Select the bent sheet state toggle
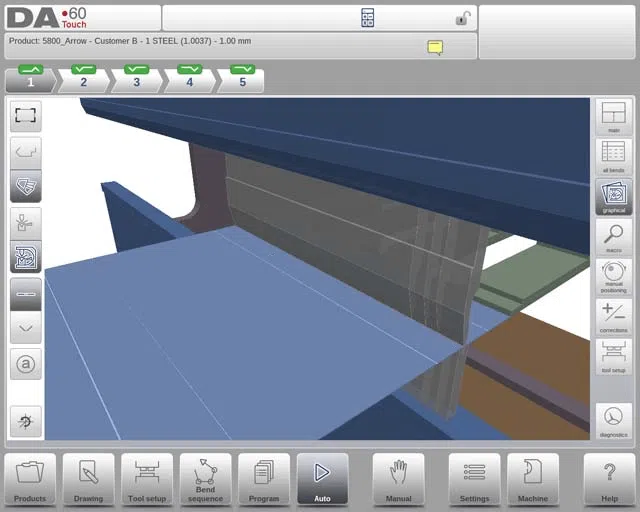This screenshot has height=512, width=640. (x=26, y=327)
